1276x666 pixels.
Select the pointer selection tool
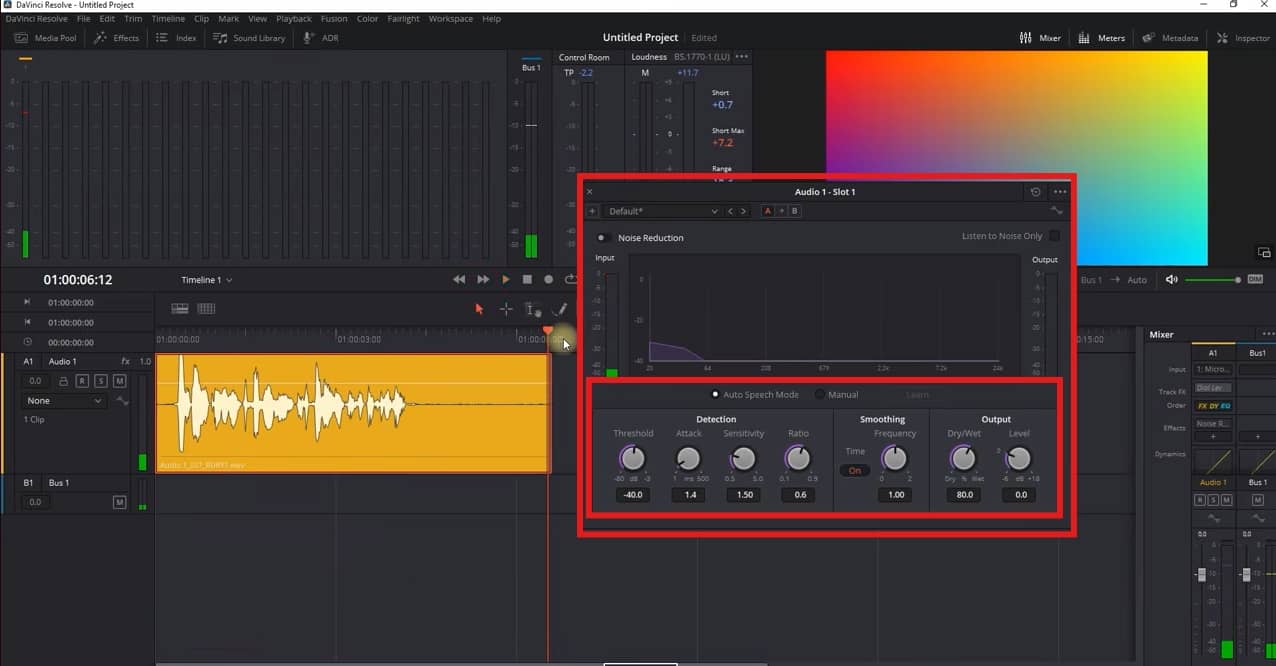click(479, 309)
